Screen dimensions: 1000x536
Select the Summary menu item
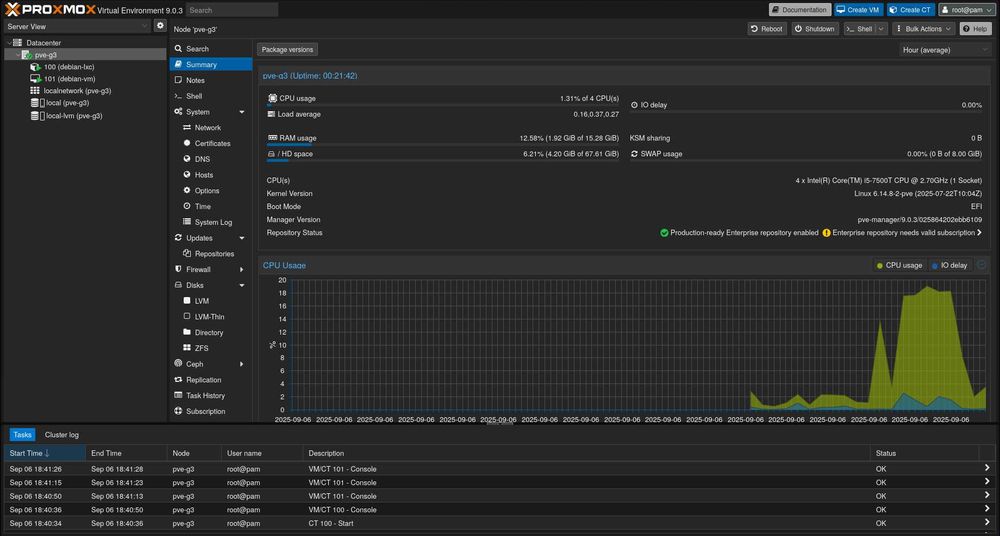click(210, 64)
